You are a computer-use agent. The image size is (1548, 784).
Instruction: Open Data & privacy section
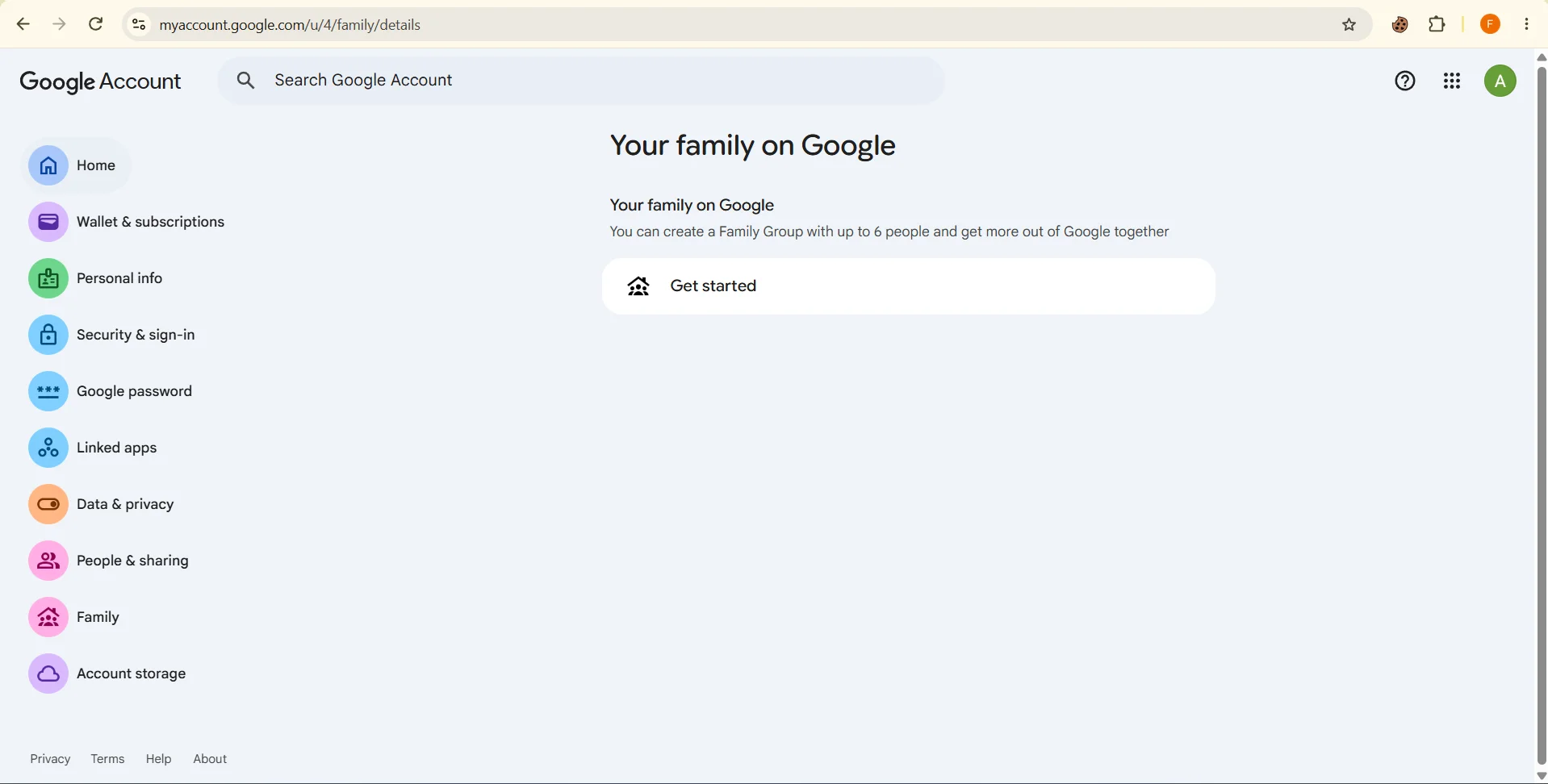coord(102,504)
